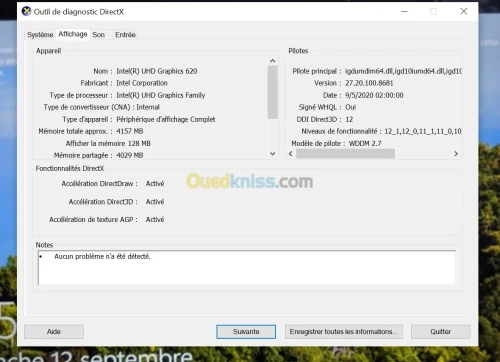Click the Afficher la mémoire 128 MB row

[x=108, y=143]
